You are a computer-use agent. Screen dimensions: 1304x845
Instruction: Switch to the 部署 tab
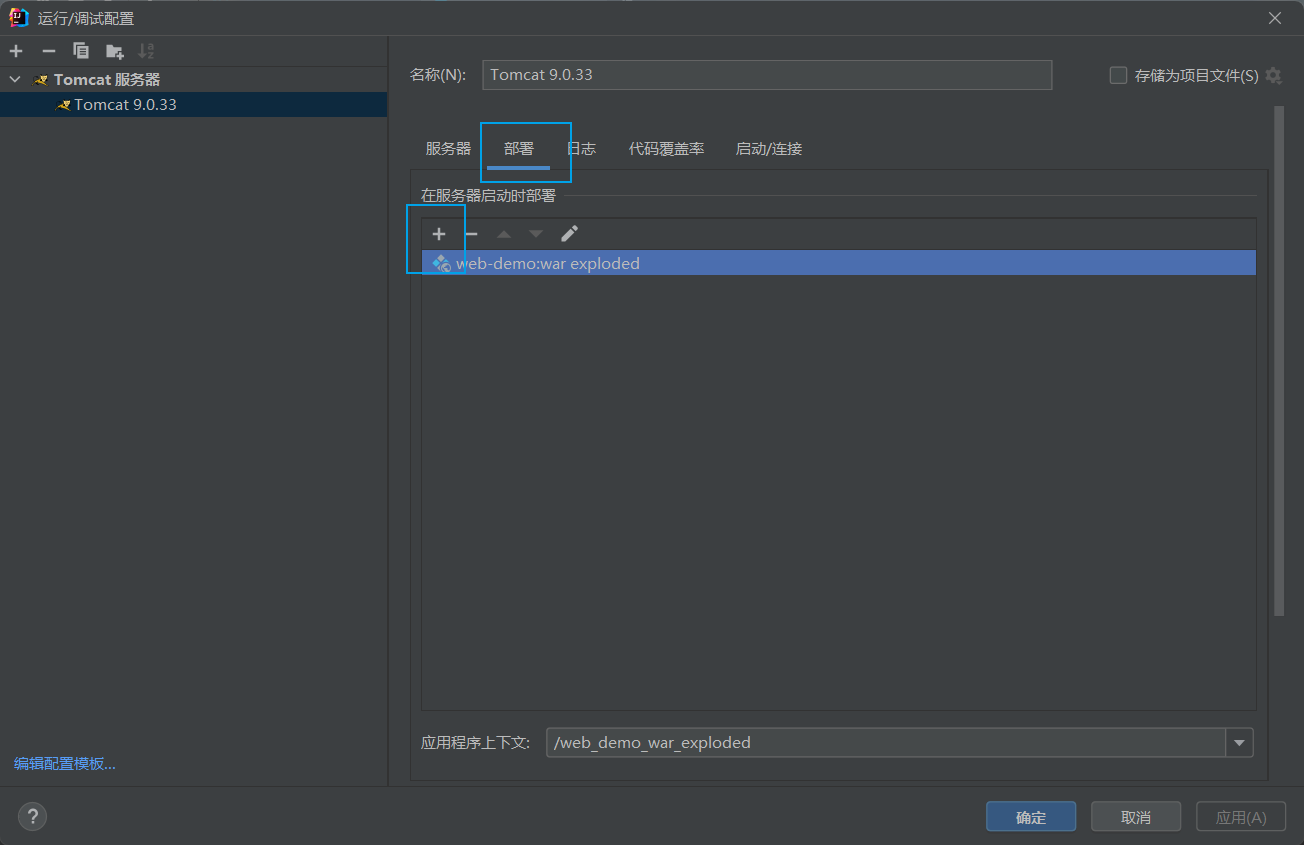click(x=519, y=148)
